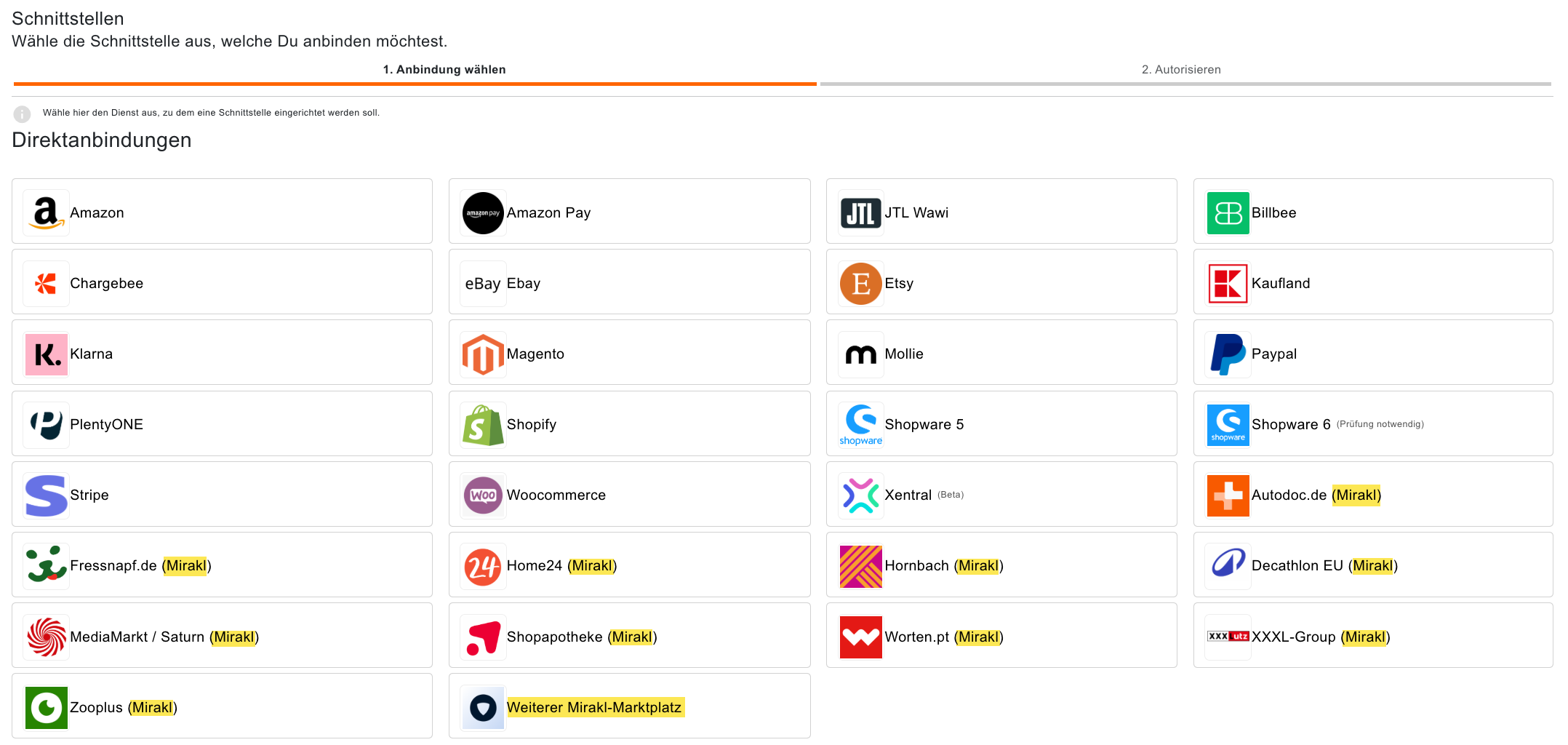The image size is (1568, 745).
Task: Select the 1. Anbindung wählen tab
Action: point(444,70)
